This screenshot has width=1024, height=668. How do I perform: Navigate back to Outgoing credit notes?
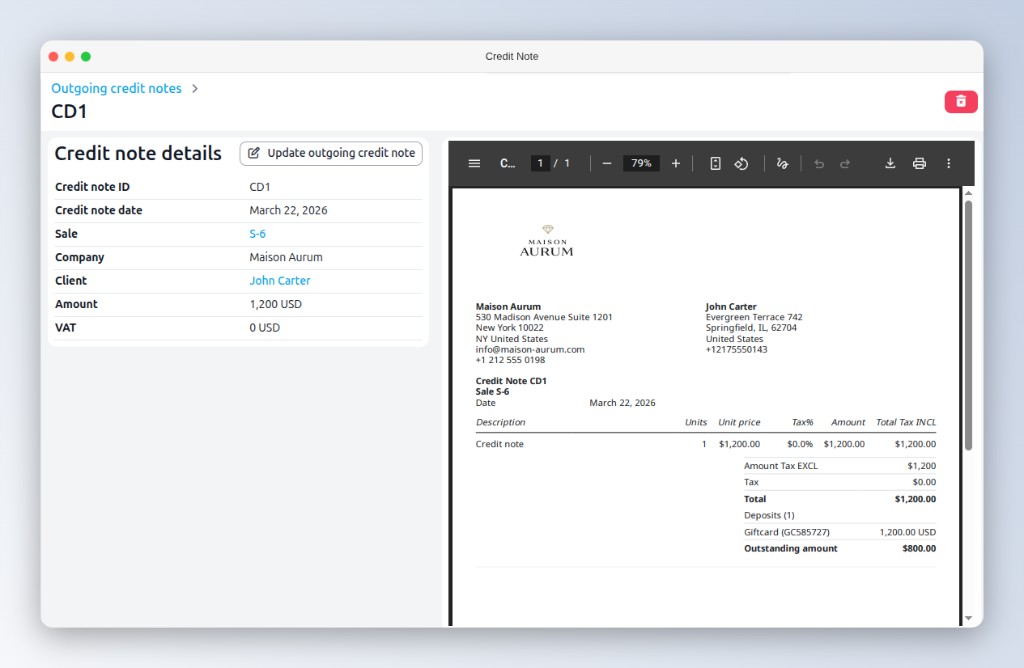(115, 88)
